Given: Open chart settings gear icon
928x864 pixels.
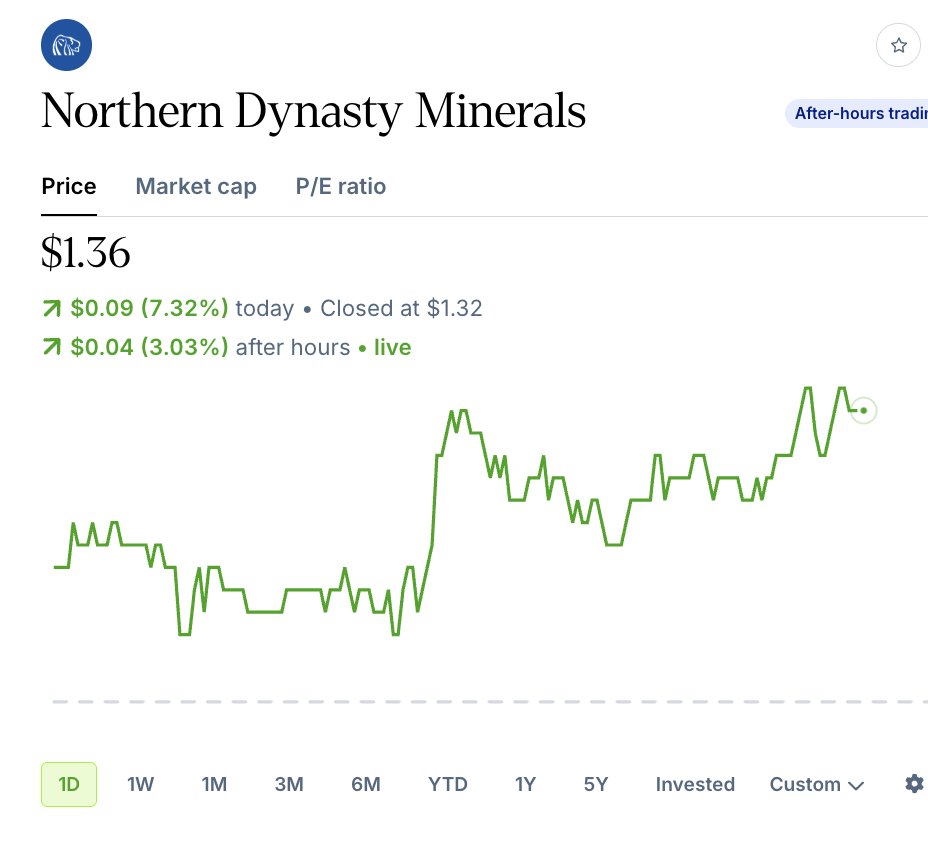Looking at the screenshot, I should coord(914,784).
